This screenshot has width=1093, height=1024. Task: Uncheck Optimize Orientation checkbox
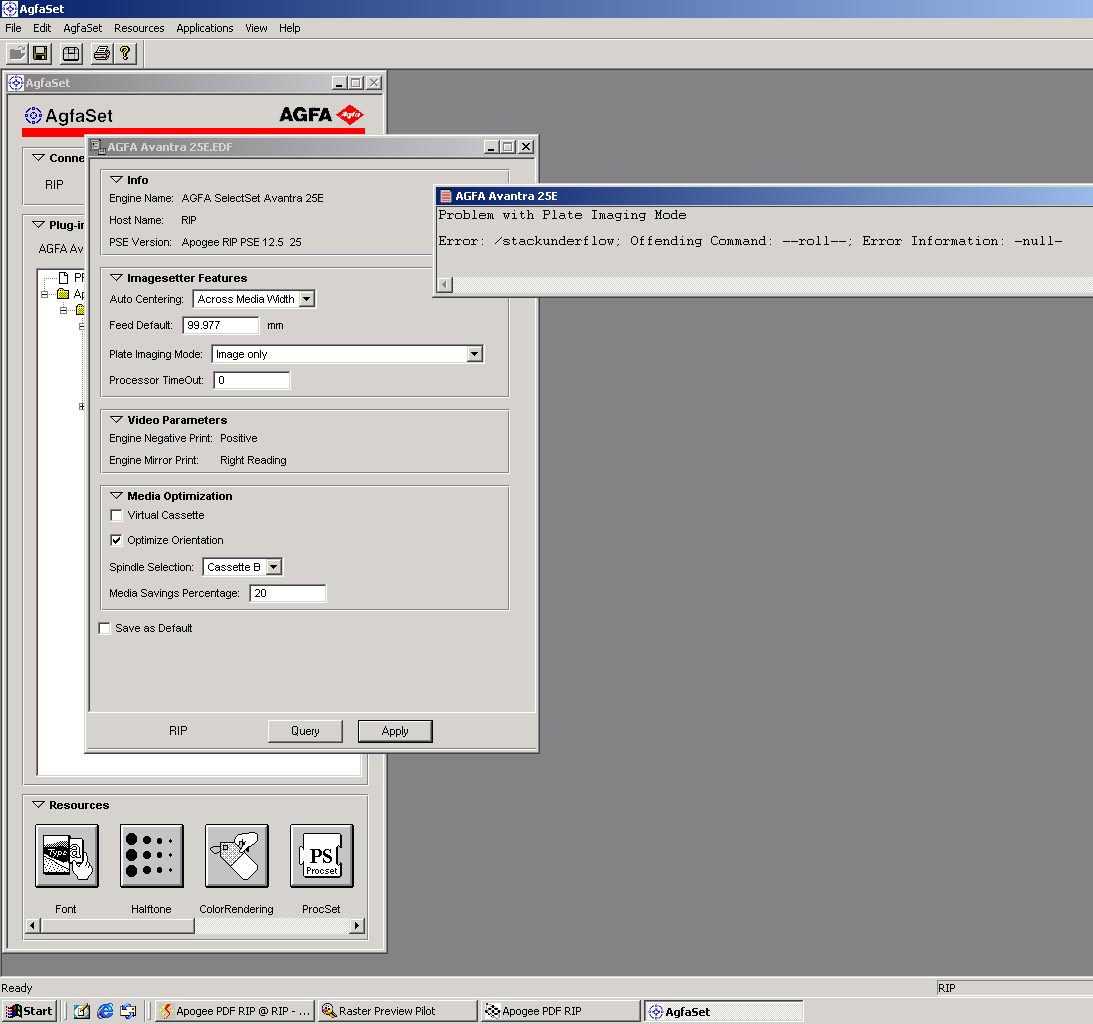pos(116,540)
